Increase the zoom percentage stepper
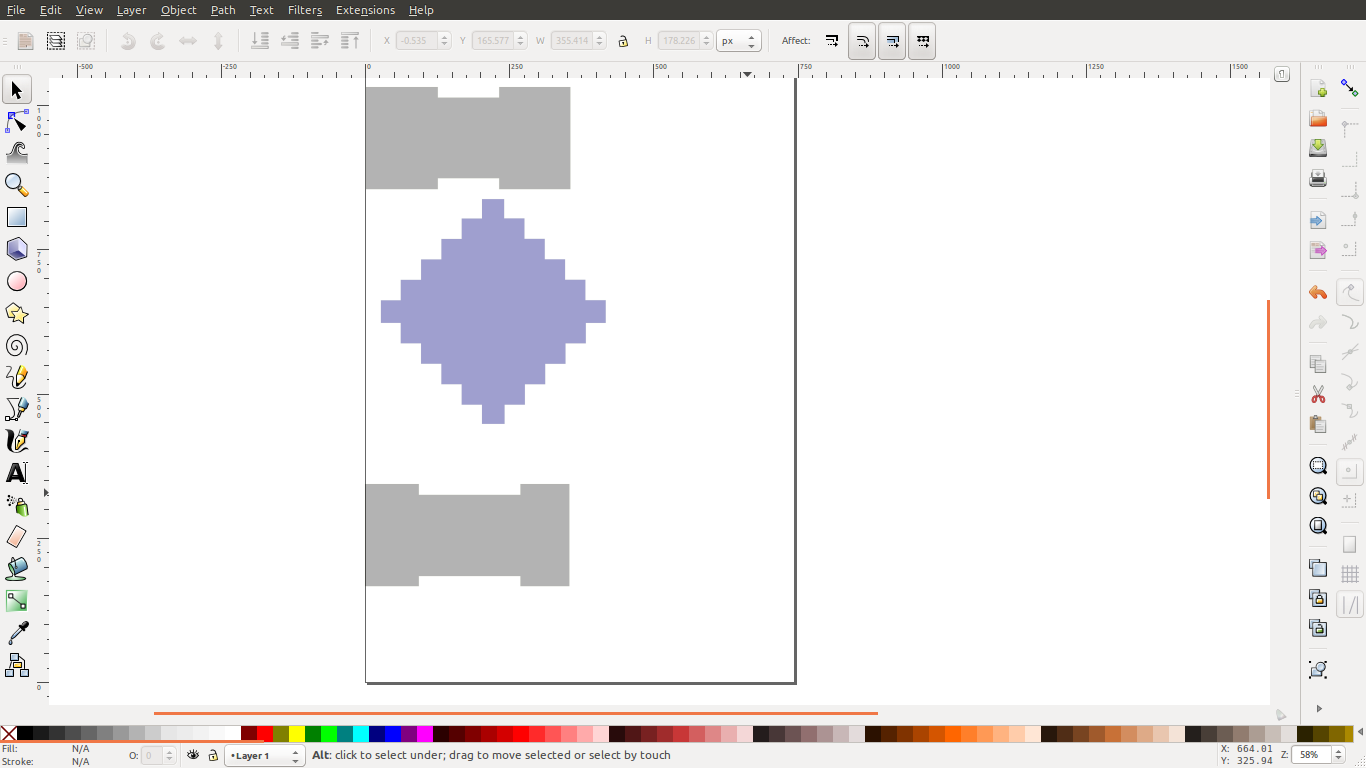1366x768 pixels. pos(1339,751)
